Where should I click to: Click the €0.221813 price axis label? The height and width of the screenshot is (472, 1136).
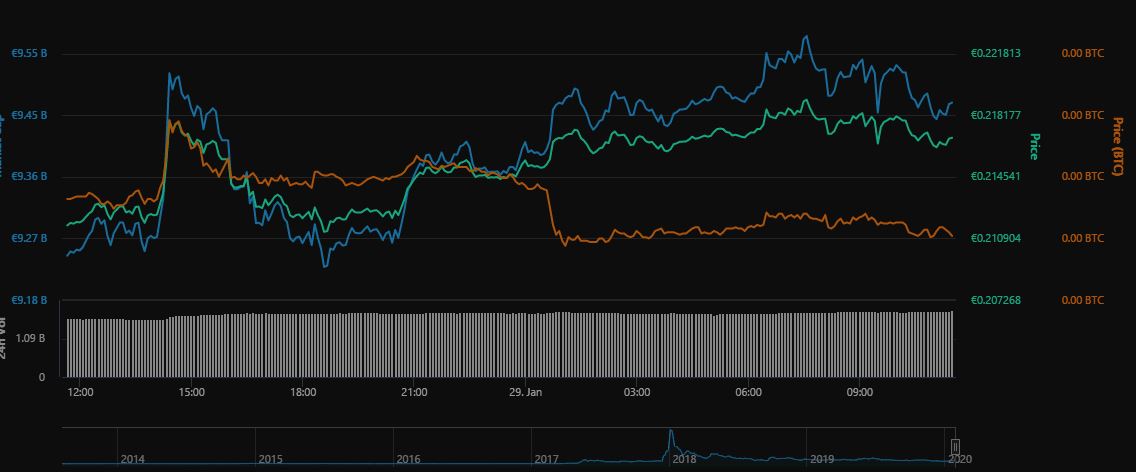995,54
